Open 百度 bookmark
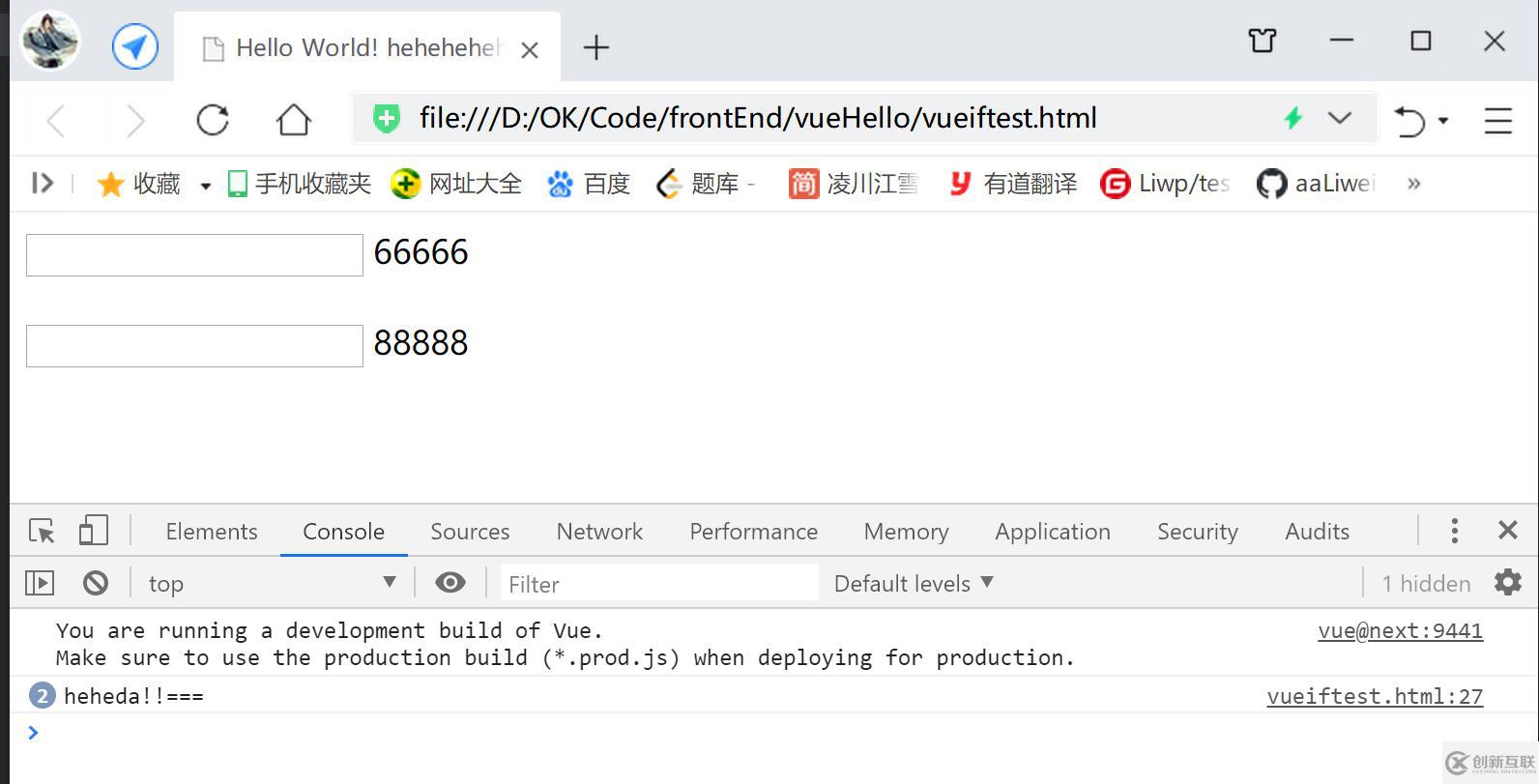This screenshot has height=784, width=1539. point(588,184)
